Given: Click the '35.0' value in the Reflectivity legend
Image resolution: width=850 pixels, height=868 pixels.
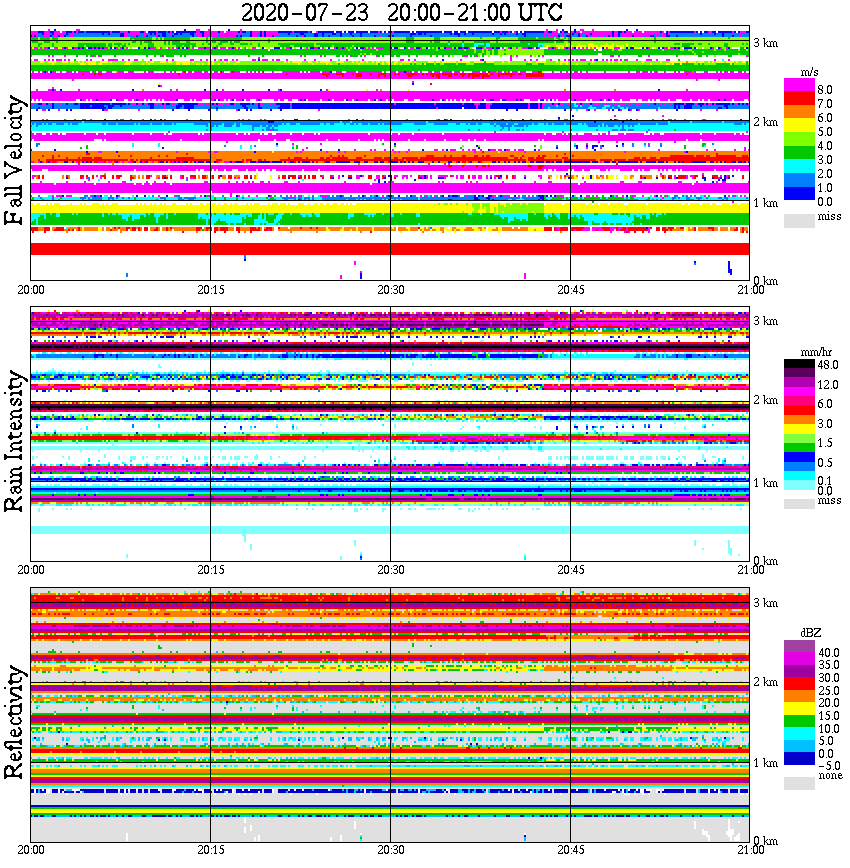Looking at the screenshot, I should (x=829, y=665).
